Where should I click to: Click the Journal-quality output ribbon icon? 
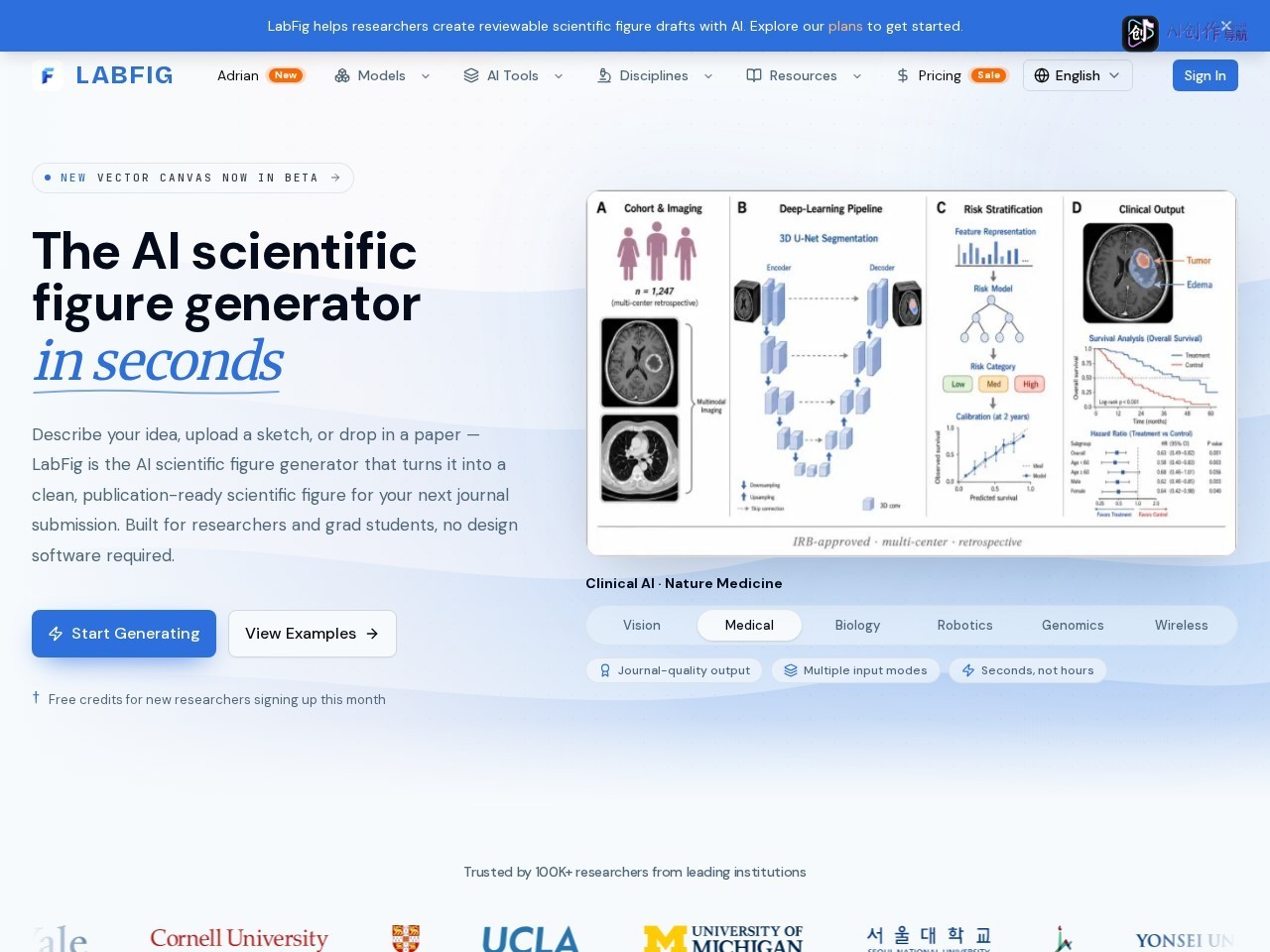(x=605, y=670)
